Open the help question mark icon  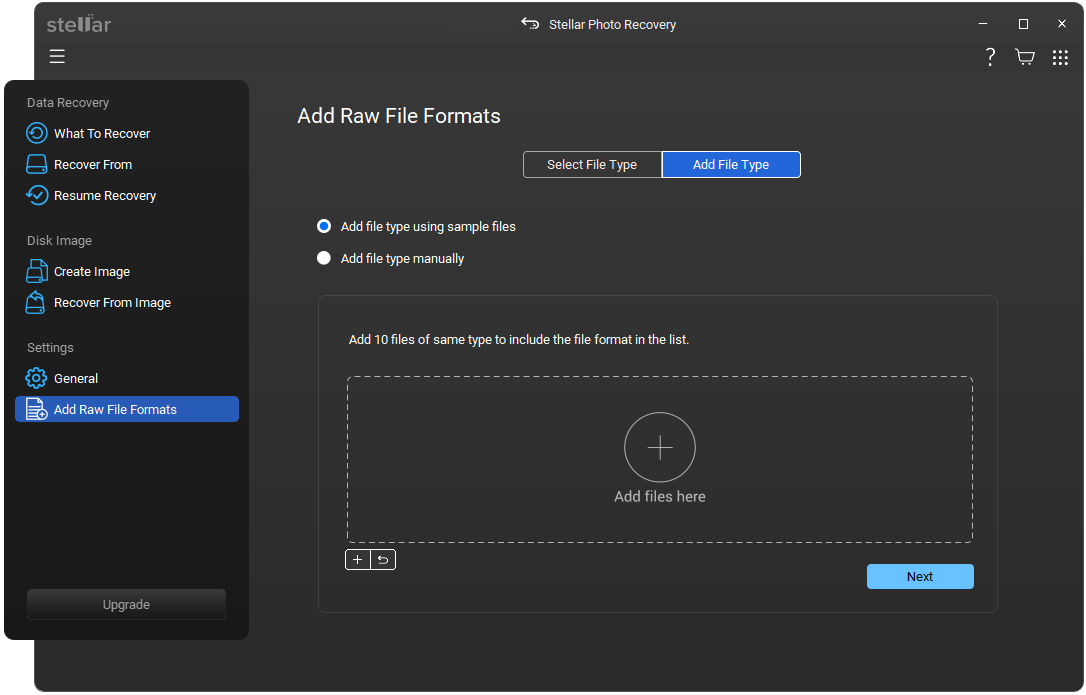pos(990,57)
